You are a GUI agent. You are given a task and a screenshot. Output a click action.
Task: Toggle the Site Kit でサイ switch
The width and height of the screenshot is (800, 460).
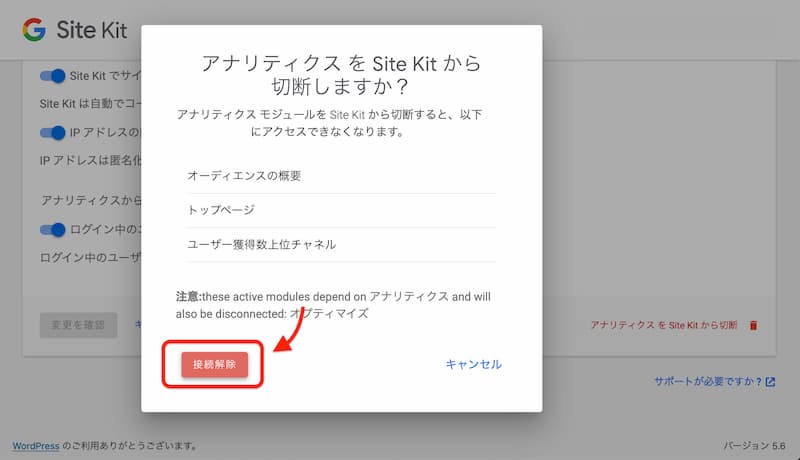pos(53,76)
